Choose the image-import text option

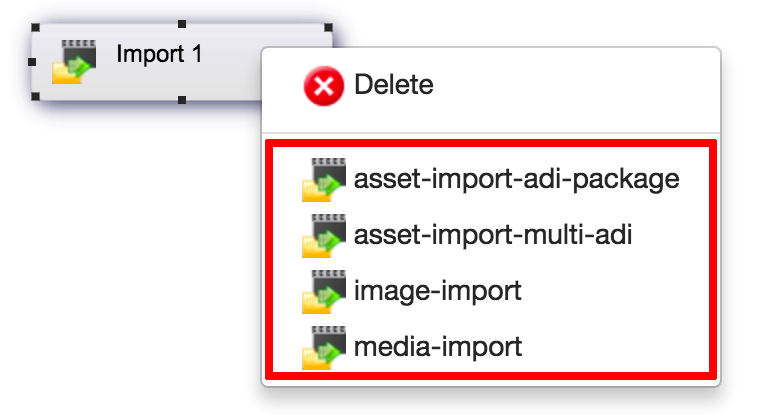coord(438,291)
